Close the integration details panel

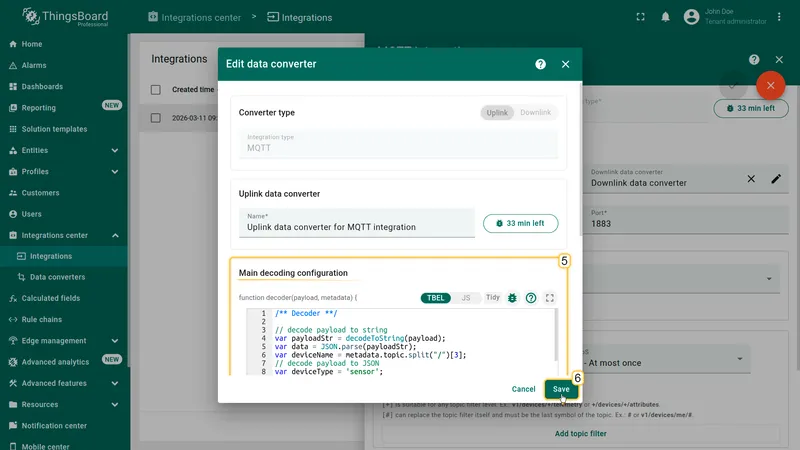tap(779, 60)
